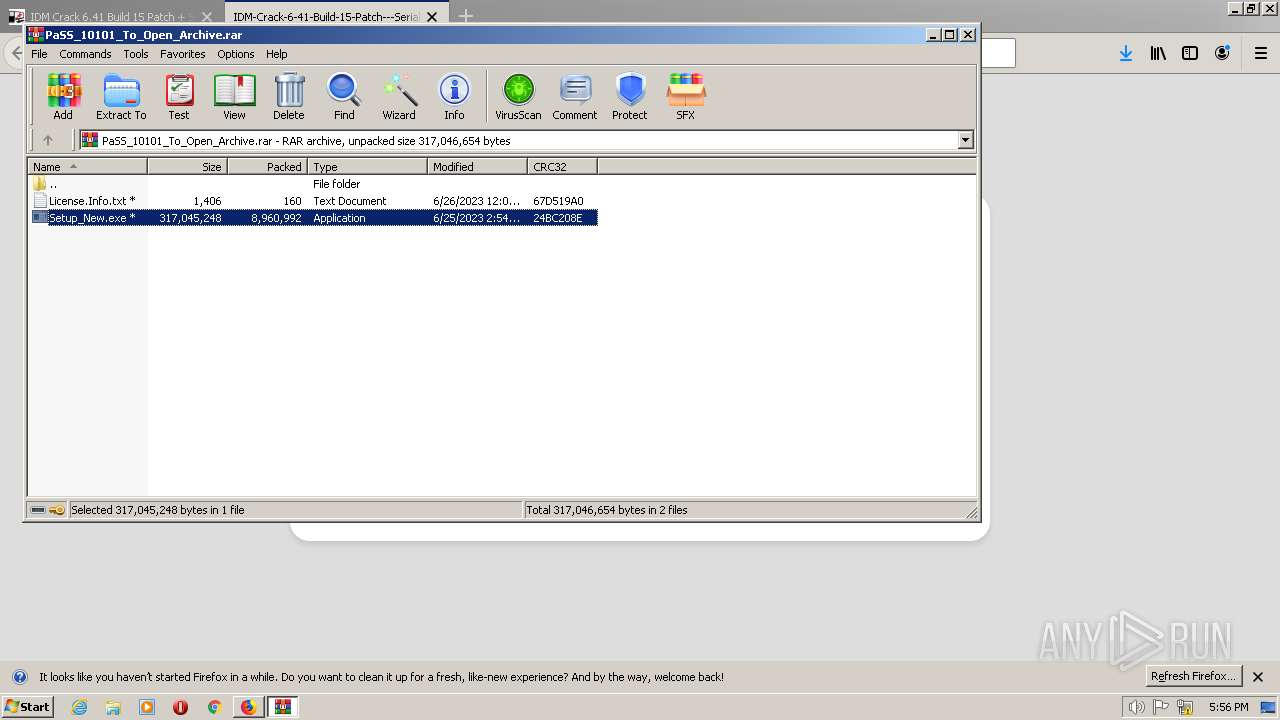Open the View tool in WinRAR
Image resolution: width=1280 pixels, height=720 pixels.
click(x=234, y=97)
